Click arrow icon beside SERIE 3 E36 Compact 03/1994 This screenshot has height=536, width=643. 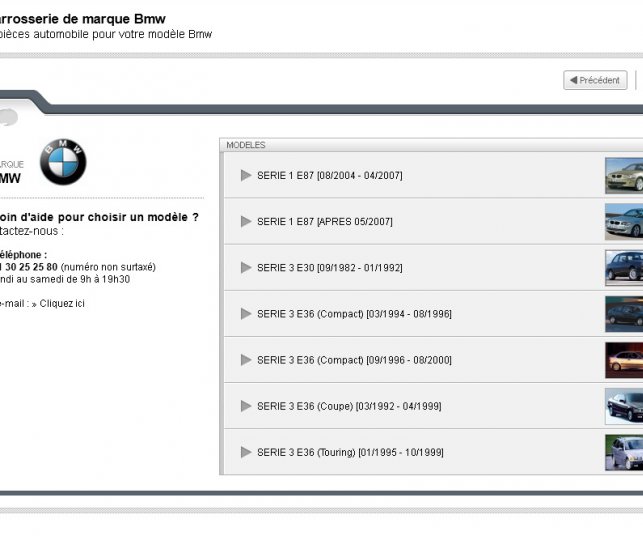coord(246,313)
